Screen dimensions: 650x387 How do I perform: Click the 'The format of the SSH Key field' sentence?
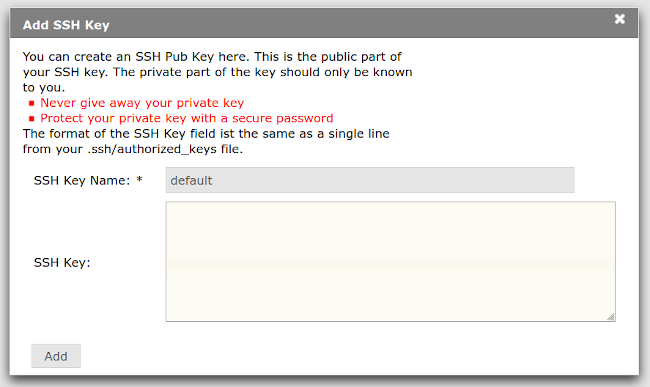coord(206,141)
